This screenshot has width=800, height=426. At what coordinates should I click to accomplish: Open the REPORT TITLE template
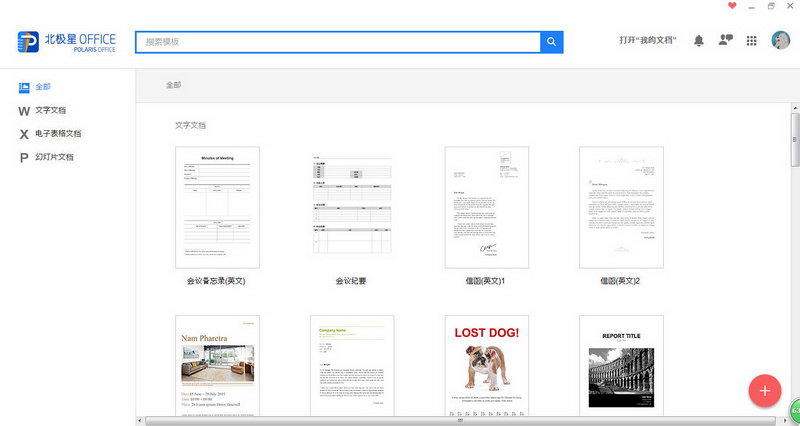pos(621,366)
